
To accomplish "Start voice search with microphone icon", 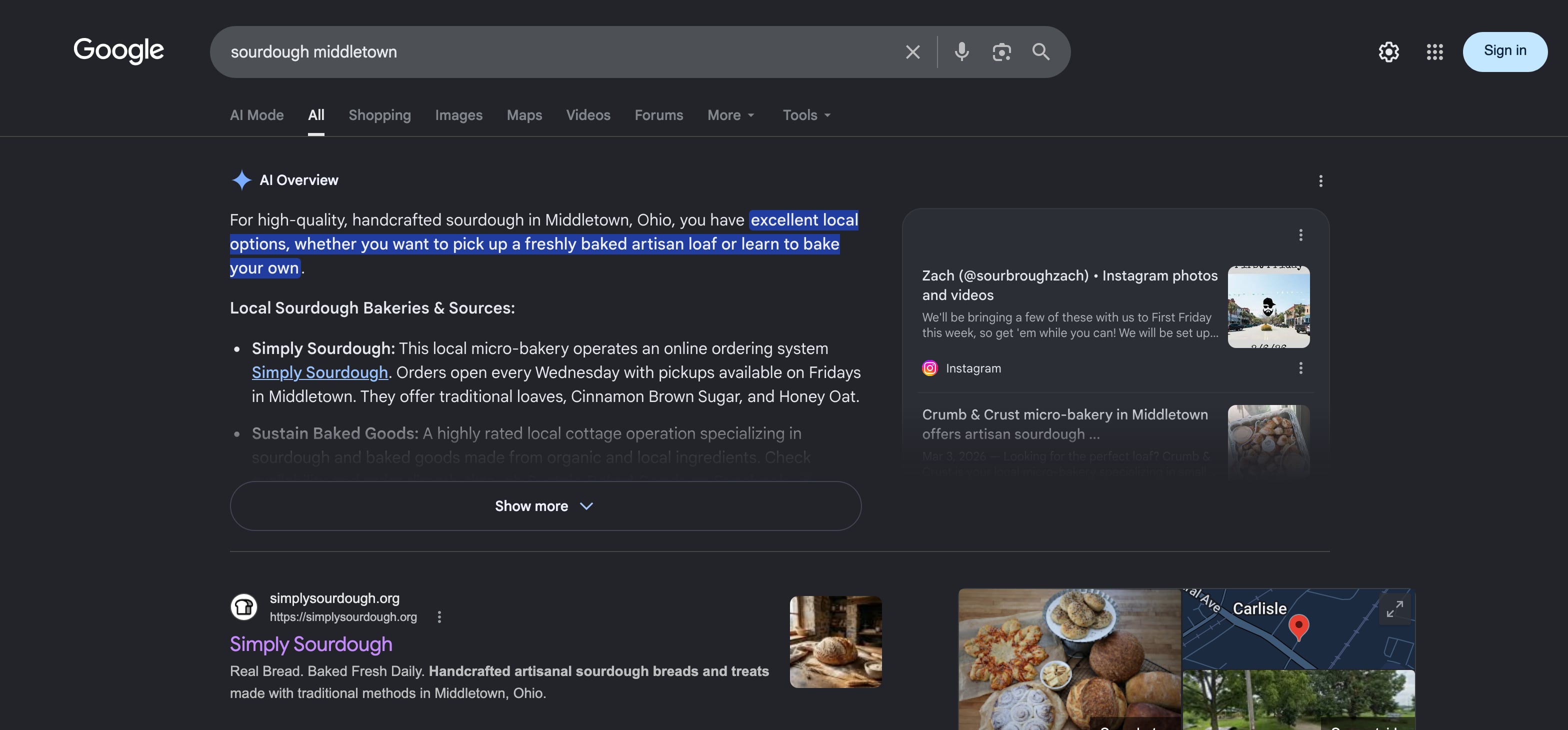I will pos(961,52).
